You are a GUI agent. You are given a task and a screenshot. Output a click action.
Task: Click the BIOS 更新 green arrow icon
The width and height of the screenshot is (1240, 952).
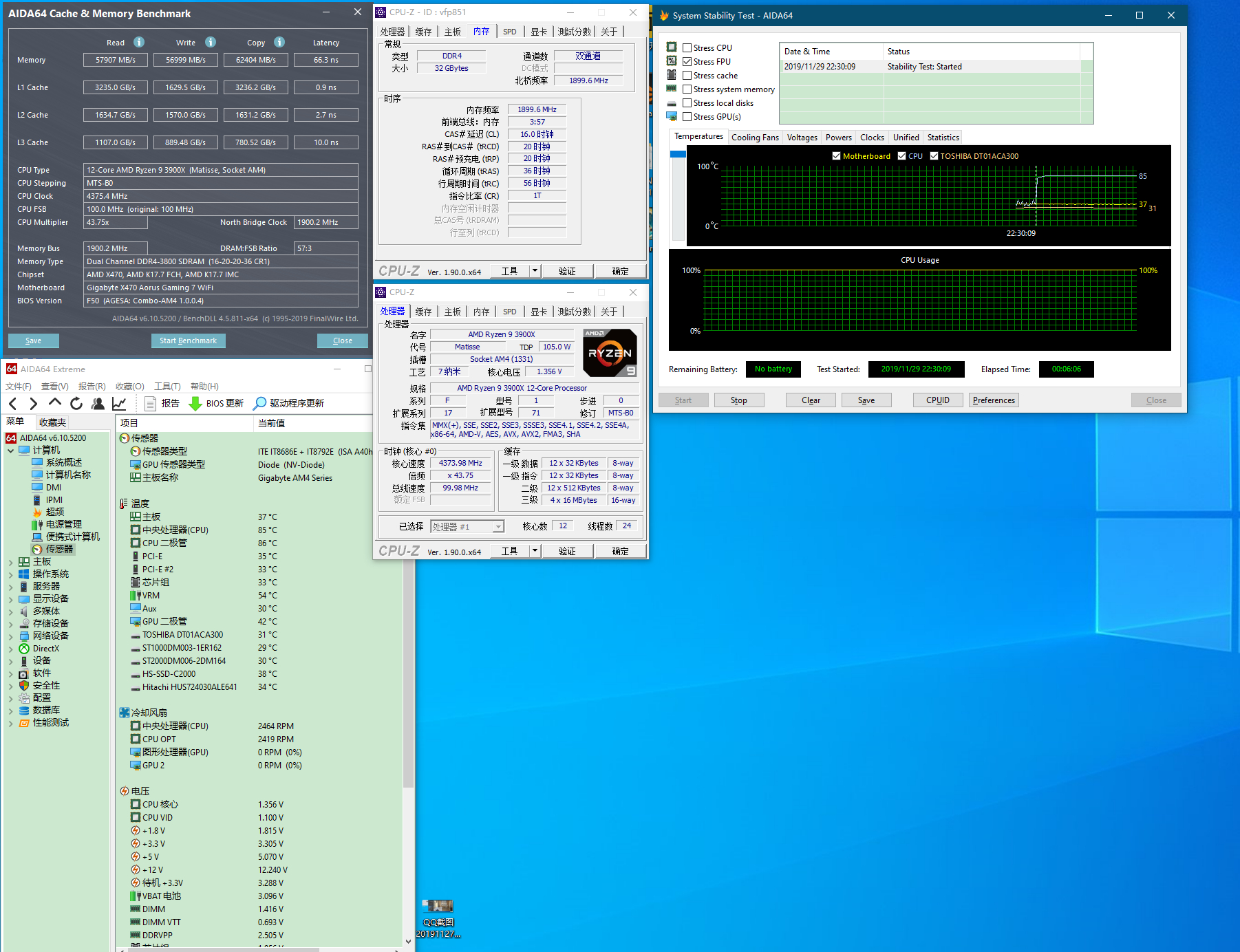coord(195,403)
